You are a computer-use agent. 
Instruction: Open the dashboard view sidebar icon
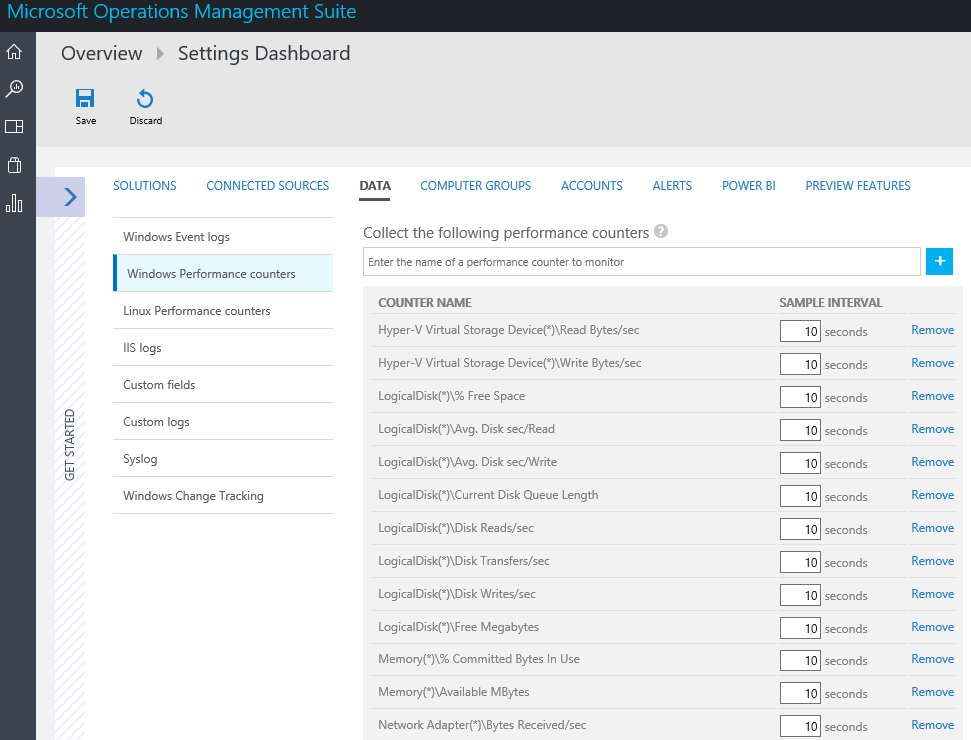click(14, 127)
